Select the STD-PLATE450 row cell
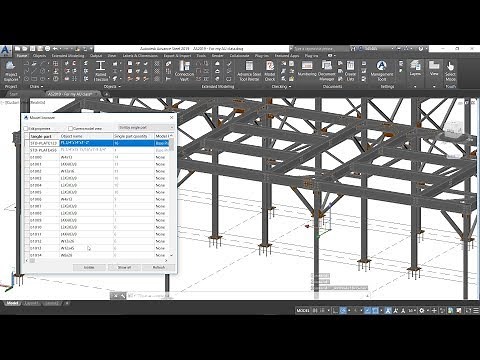Image resolution: width=480 pixels, height=360 pixels. [x=44, y=150]
